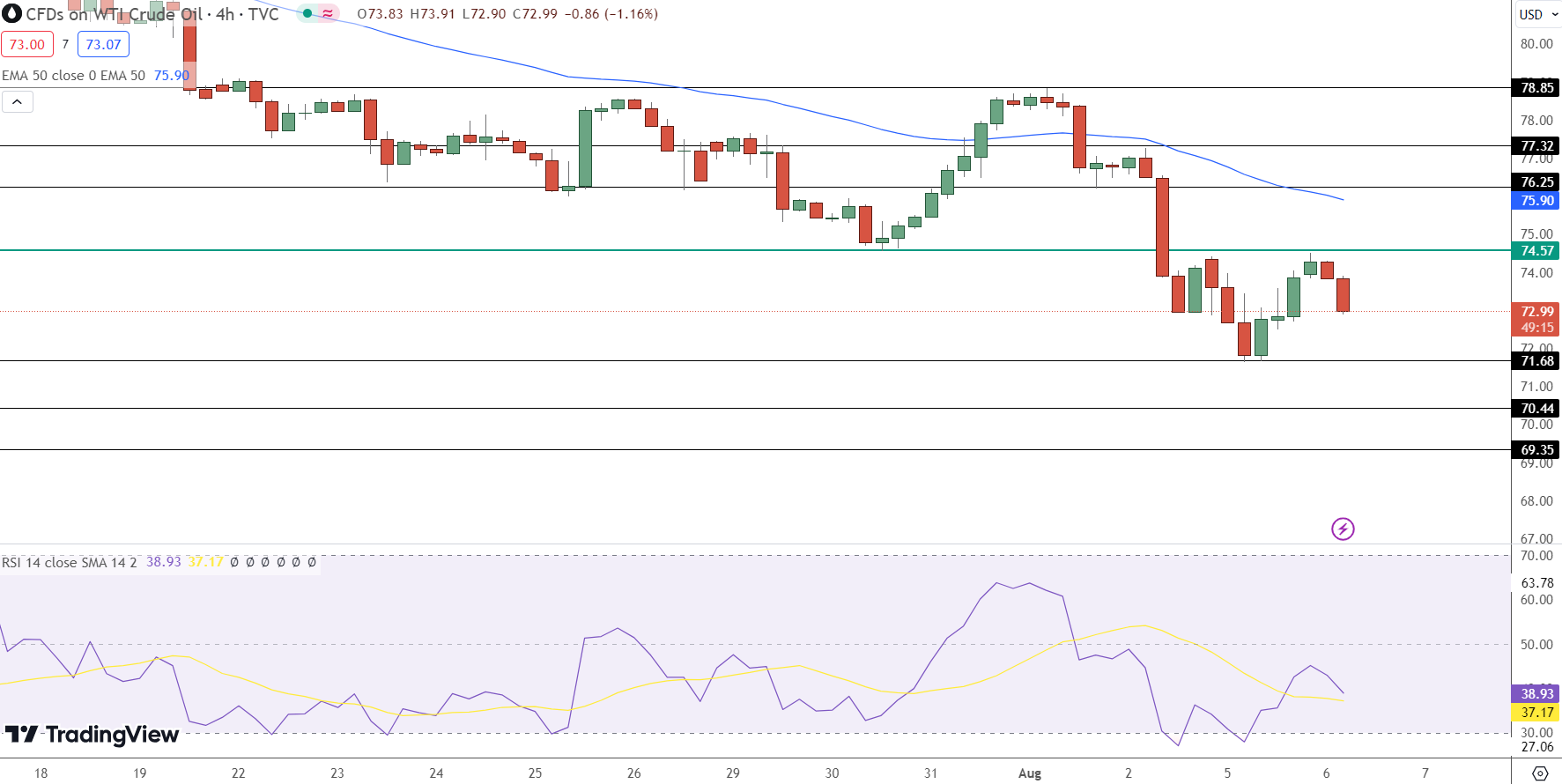Click the WTI Crude Oil drop symbol icon
This screenshot has height=784, width=1562.
pos(11,14)
